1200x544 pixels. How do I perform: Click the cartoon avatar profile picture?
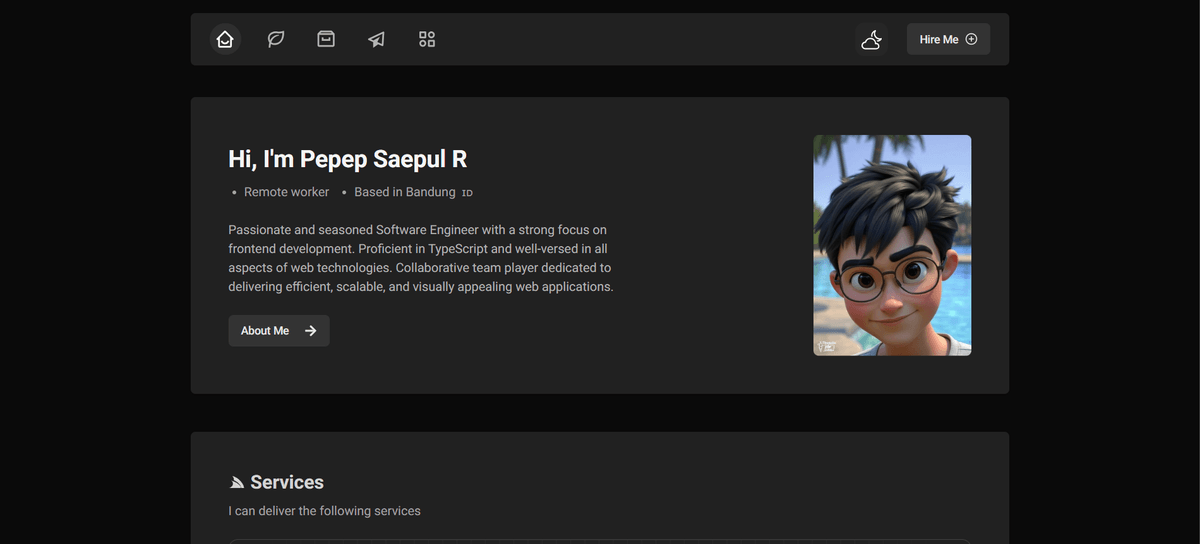(x=892, y=245)
